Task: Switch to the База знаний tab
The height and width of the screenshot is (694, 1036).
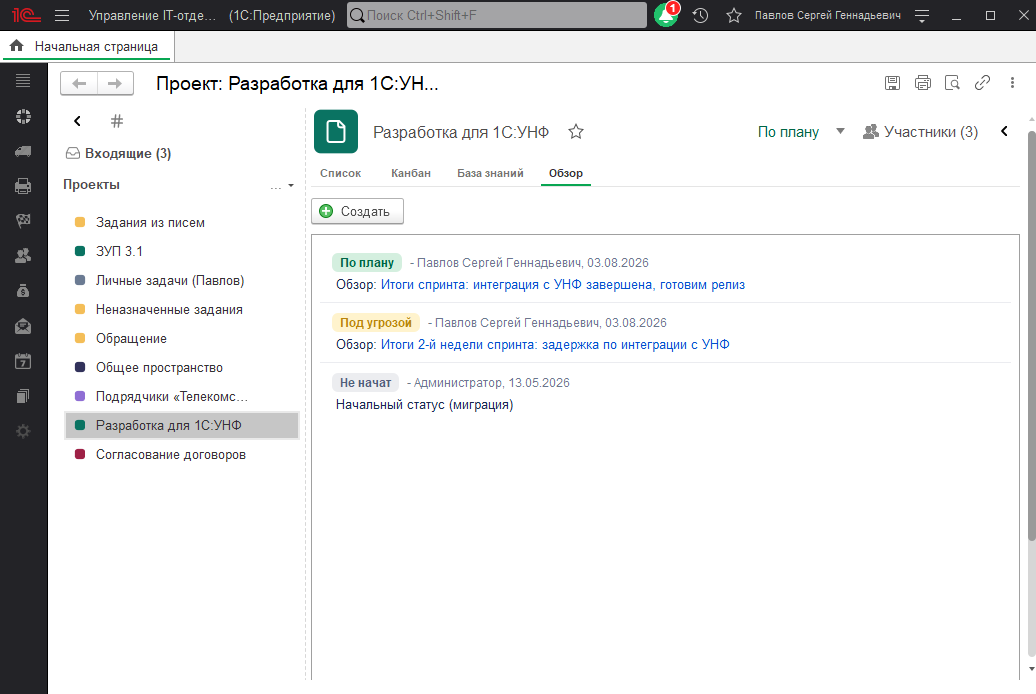Action: (x=490, y=173)
